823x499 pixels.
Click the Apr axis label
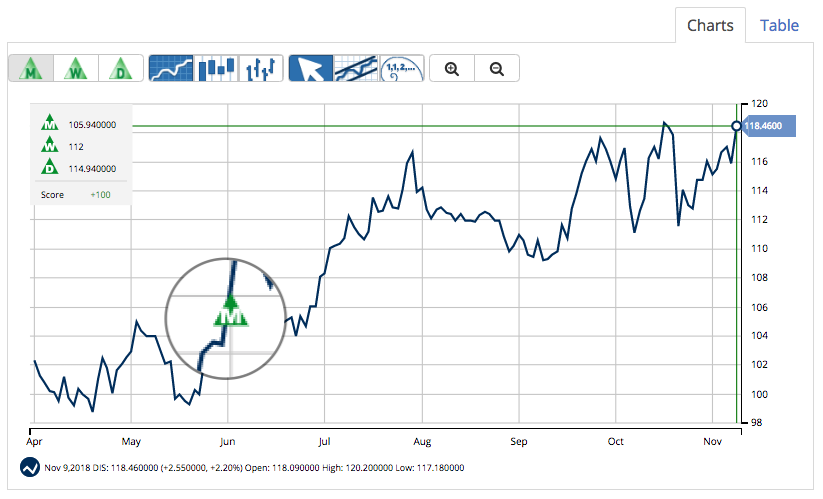coord(34,441)
